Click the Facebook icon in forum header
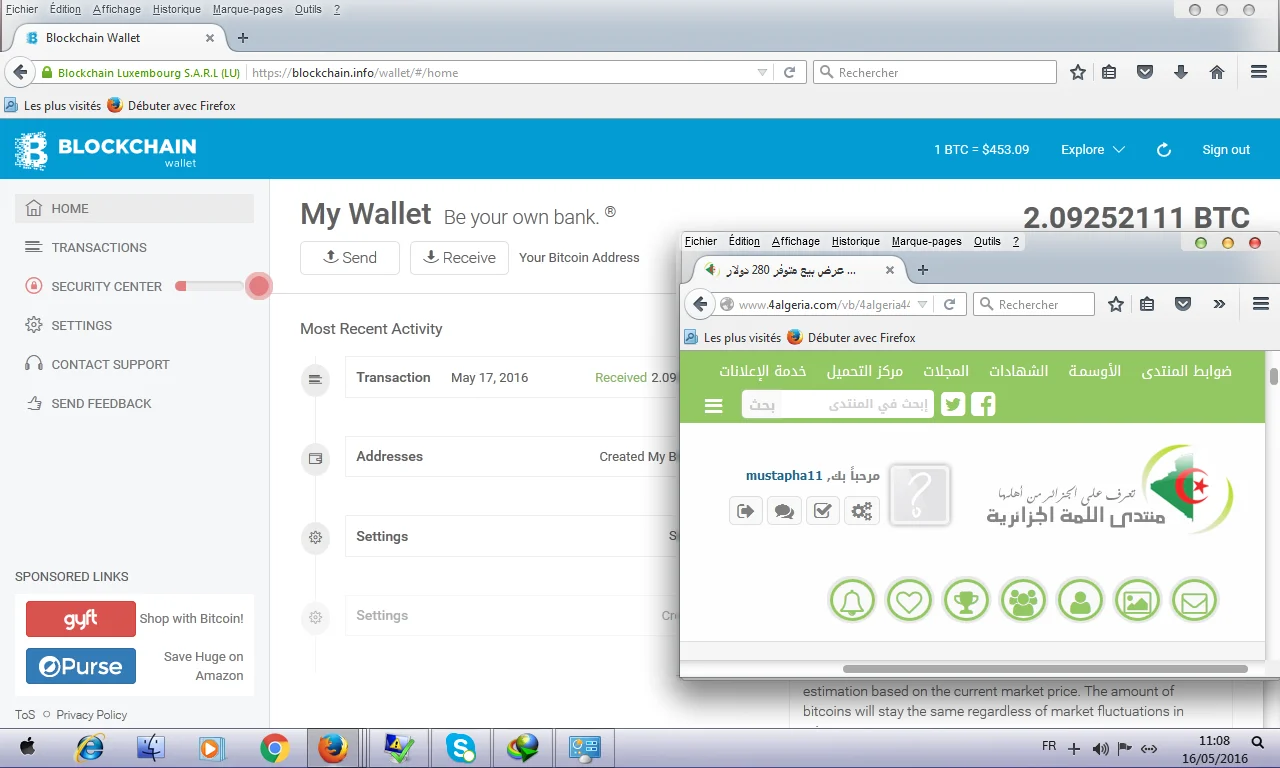Viewport: 1280px width, 768px height. click(983, 404)
